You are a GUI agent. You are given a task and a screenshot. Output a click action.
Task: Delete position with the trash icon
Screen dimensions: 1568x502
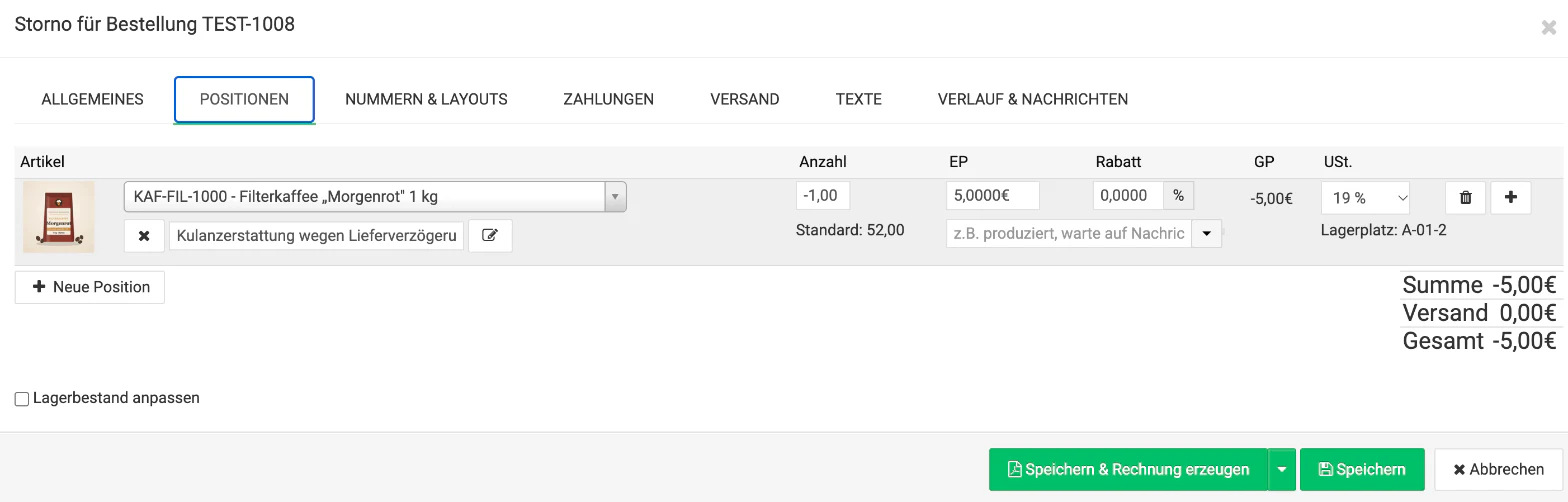[1465, 198]
